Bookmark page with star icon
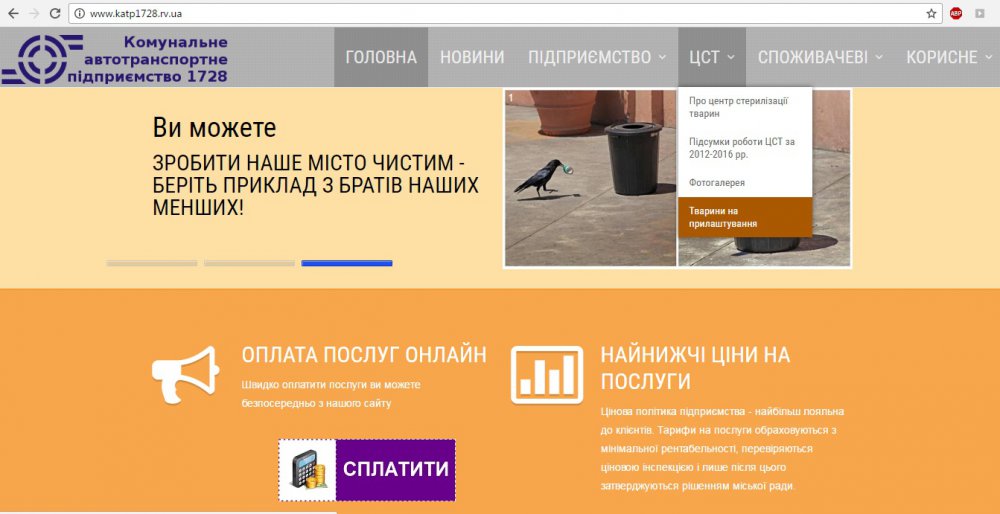 click(x=931, y=13)
